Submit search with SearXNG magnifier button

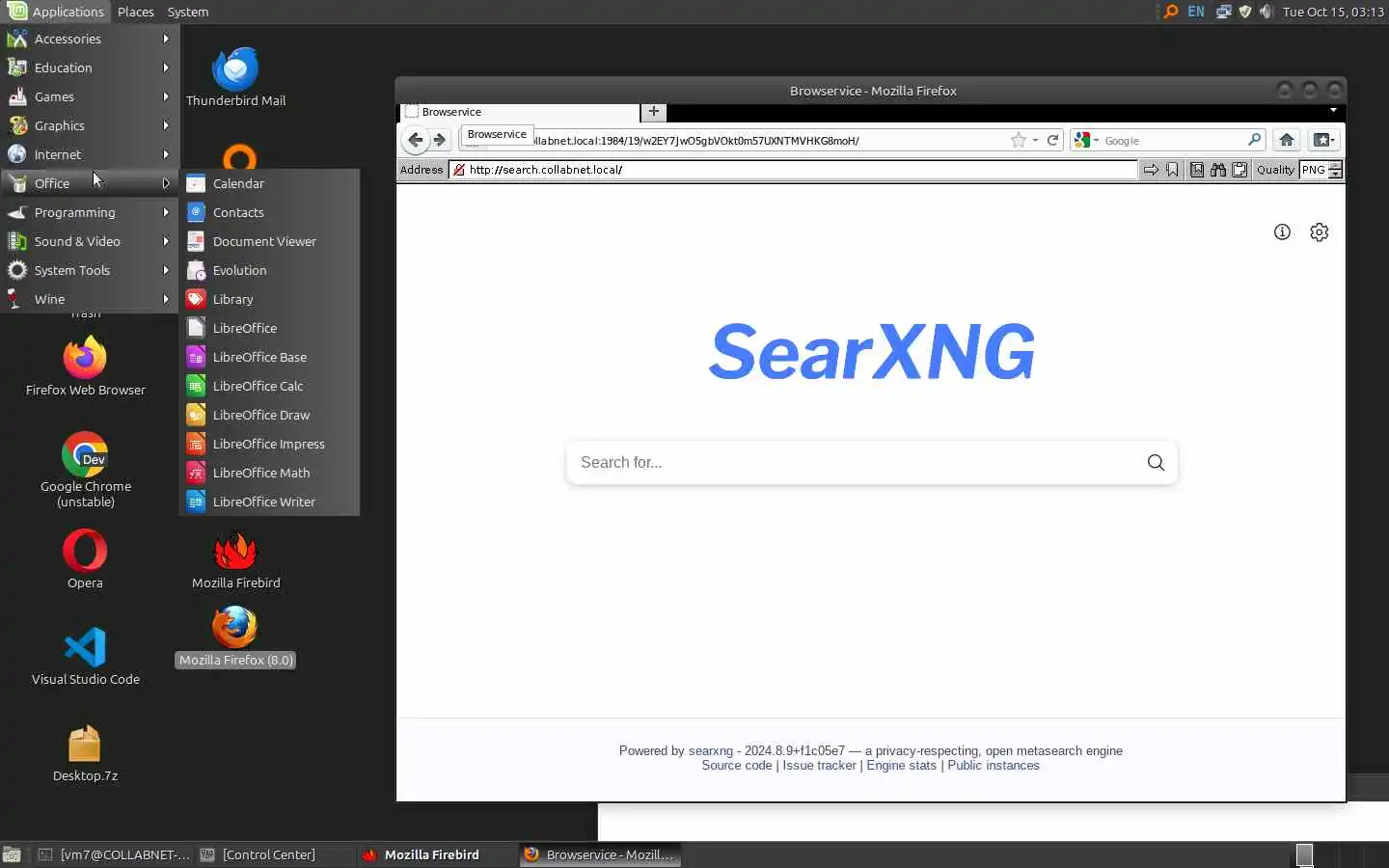[x=1156, y=462]
